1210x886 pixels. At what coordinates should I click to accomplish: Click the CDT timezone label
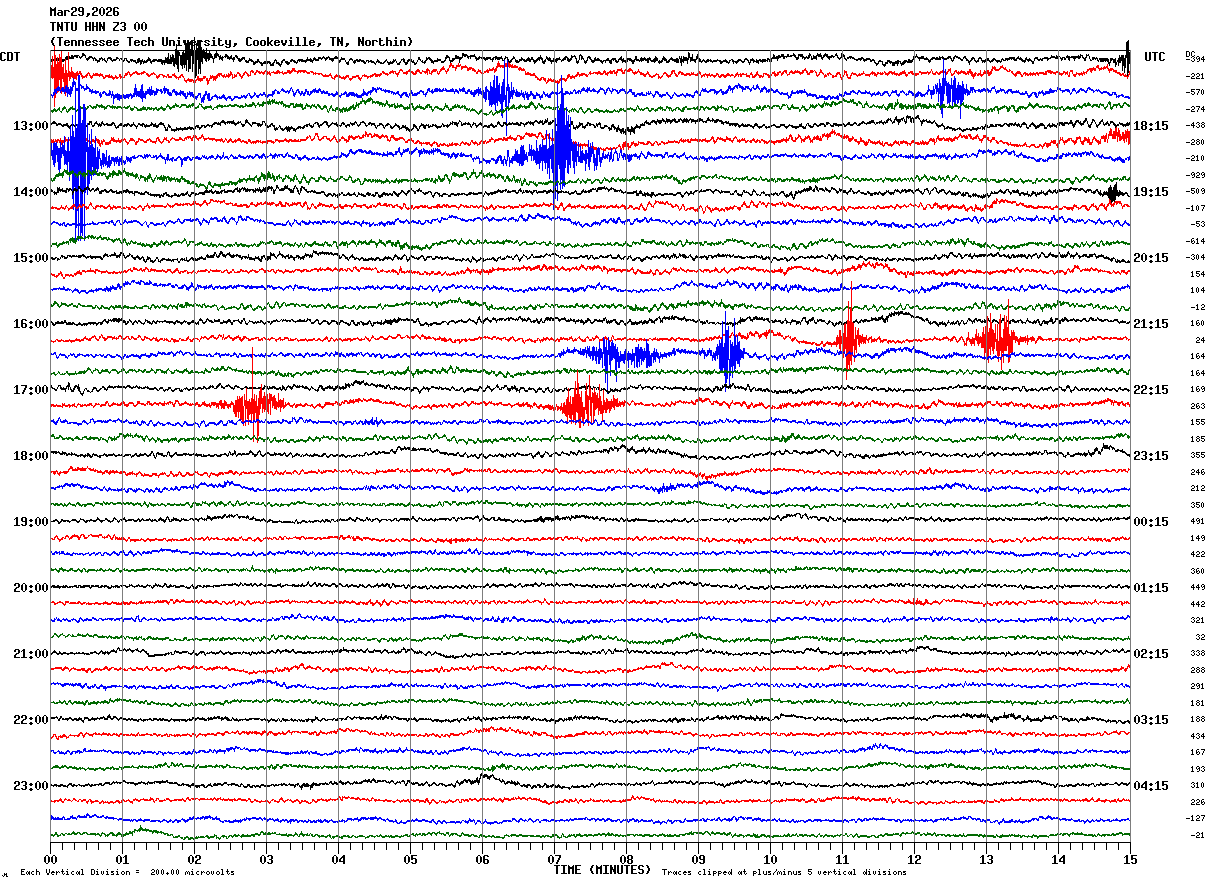point(10,57)
